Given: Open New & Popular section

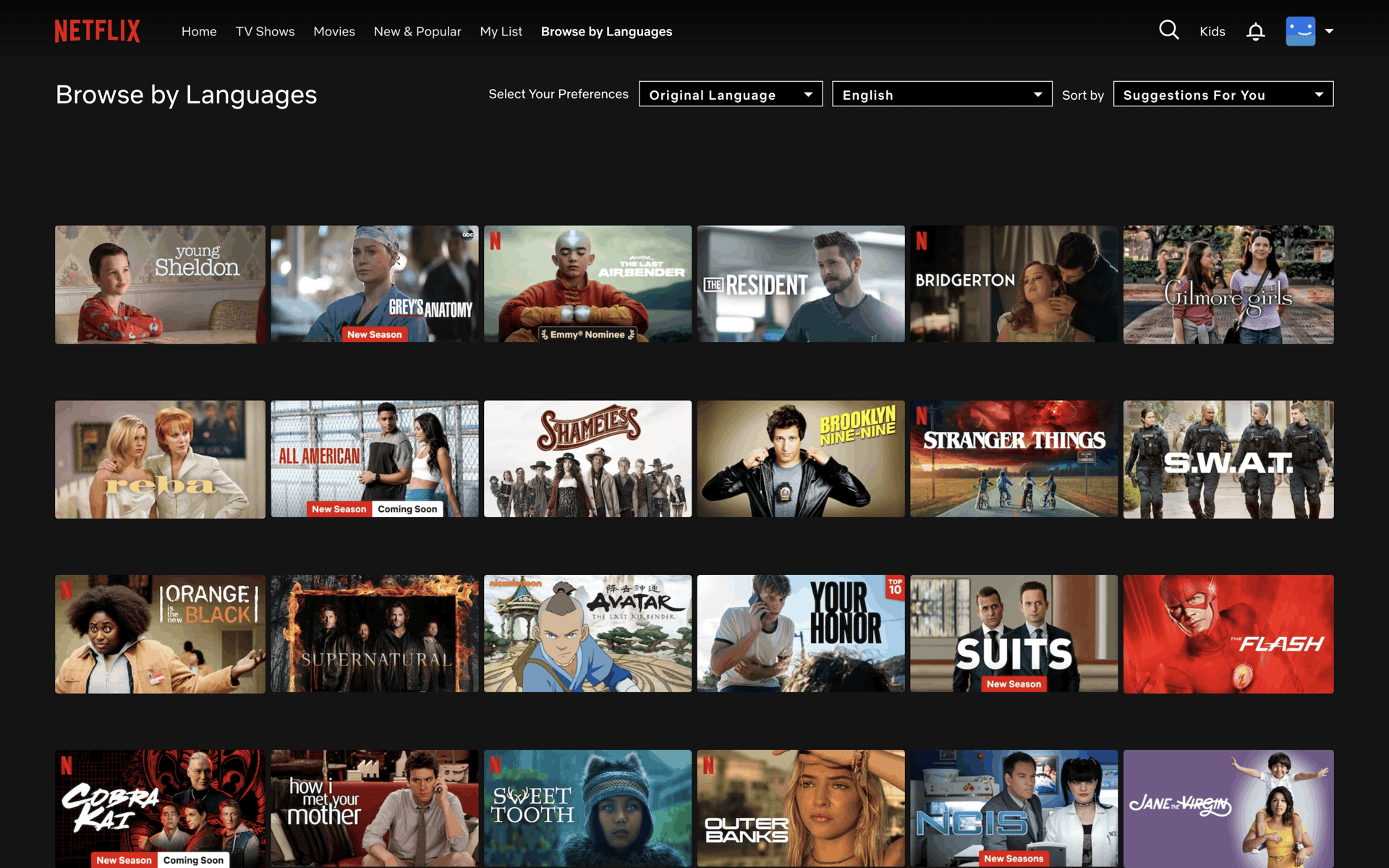Looking at the screenshot, I should 417,31.
